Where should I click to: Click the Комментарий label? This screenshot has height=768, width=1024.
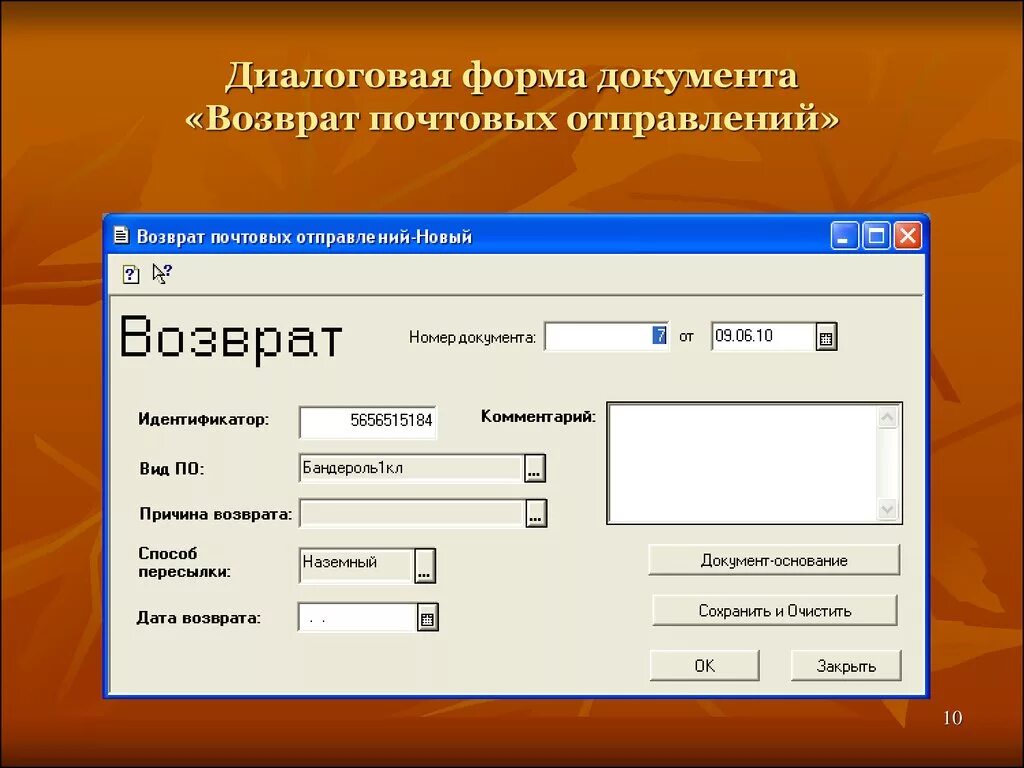(538, 416)
